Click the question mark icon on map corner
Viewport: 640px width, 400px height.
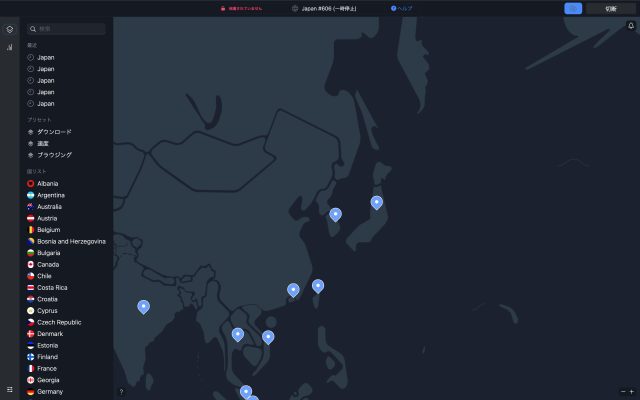tap(121, 391)
